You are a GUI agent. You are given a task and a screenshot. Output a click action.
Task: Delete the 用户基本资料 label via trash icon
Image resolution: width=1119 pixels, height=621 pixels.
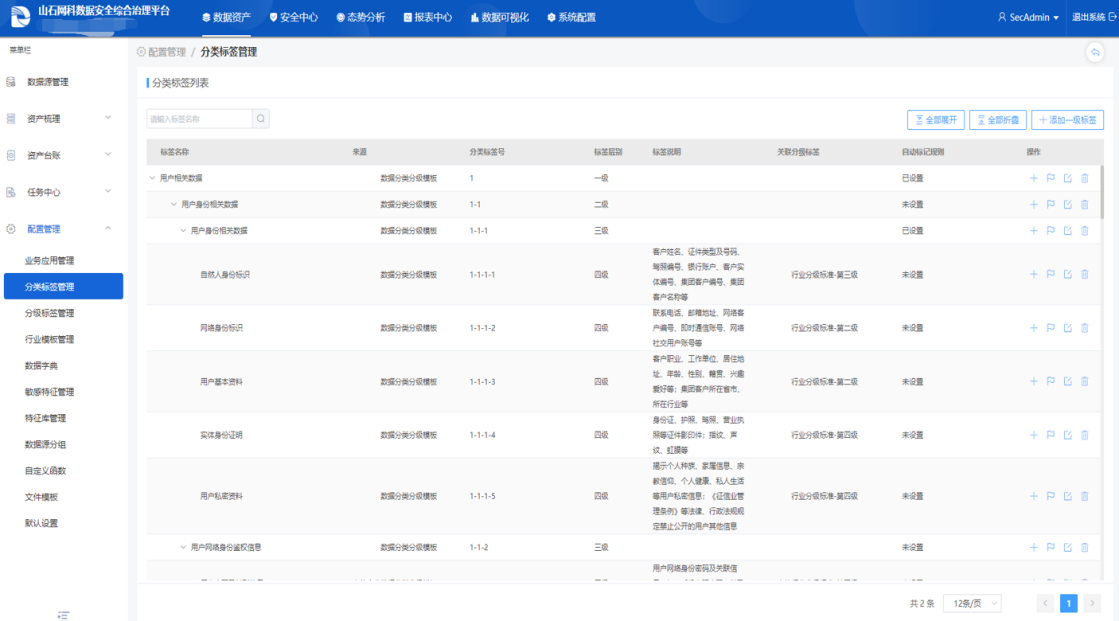tap(1084, 381)
